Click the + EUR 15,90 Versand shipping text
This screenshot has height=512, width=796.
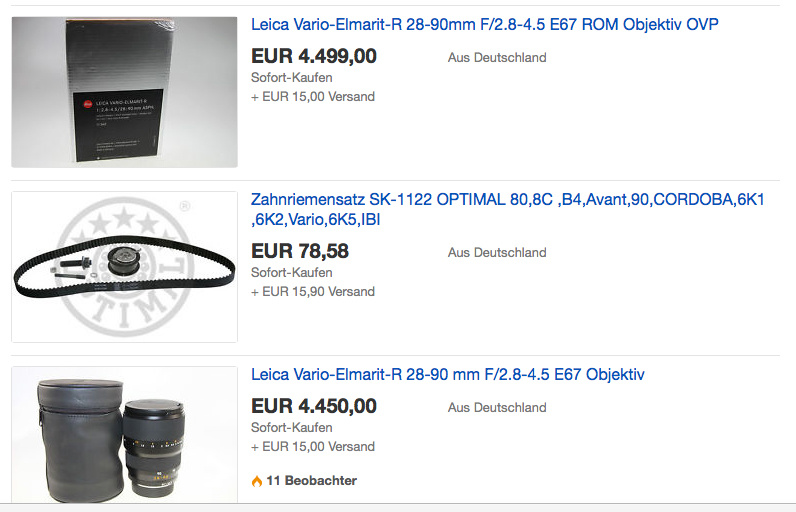(x=313, y=292)
